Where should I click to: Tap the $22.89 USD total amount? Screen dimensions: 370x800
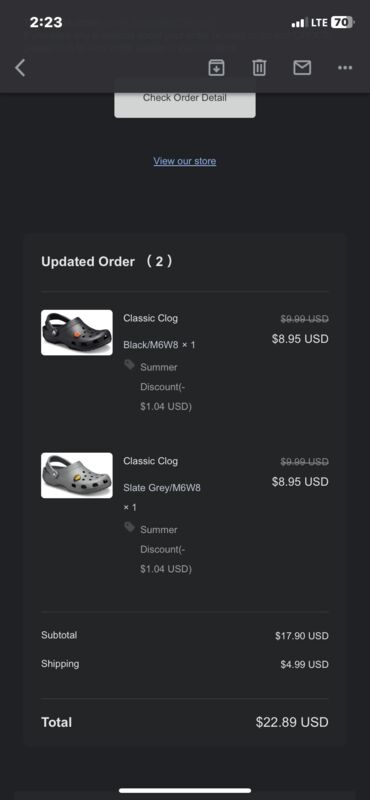[x=292, y=722]
